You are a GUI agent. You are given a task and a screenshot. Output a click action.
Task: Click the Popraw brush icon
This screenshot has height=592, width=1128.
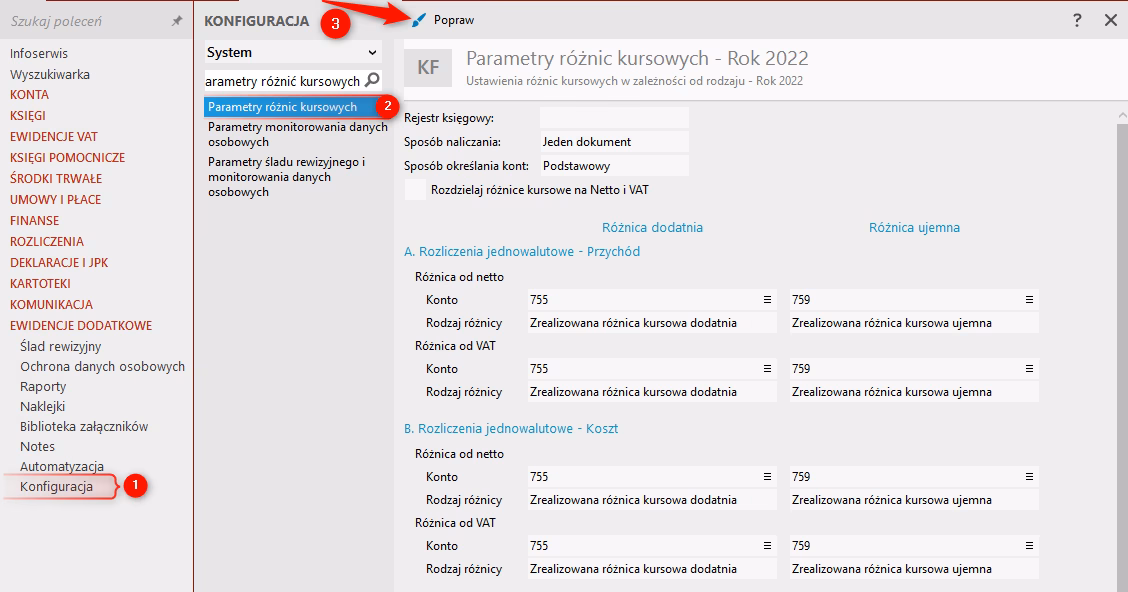[419, 20]
